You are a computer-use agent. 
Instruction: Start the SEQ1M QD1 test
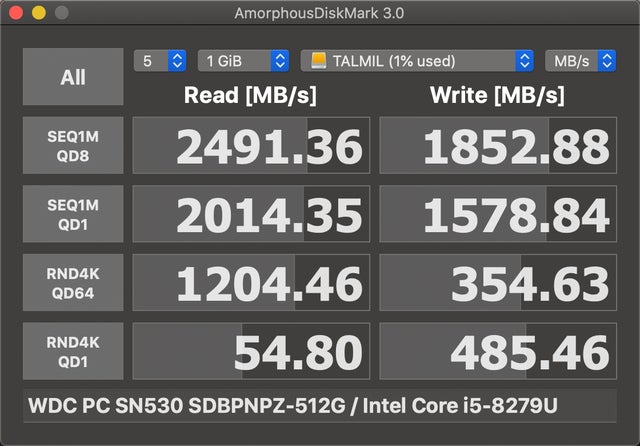tap(73, 214)
